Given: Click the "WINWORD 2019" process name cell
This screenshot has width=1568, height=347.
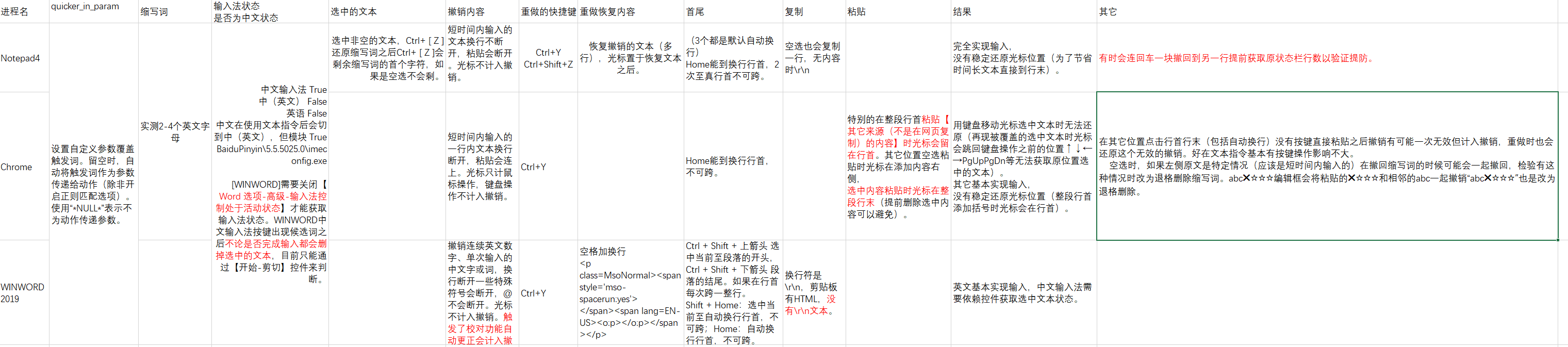Looking at the screenshot, I should point(24,293).
